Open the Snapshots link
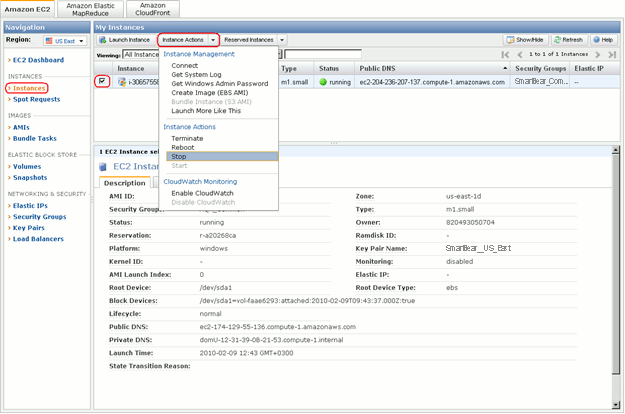The image size is (625, 414). (30, 178)
